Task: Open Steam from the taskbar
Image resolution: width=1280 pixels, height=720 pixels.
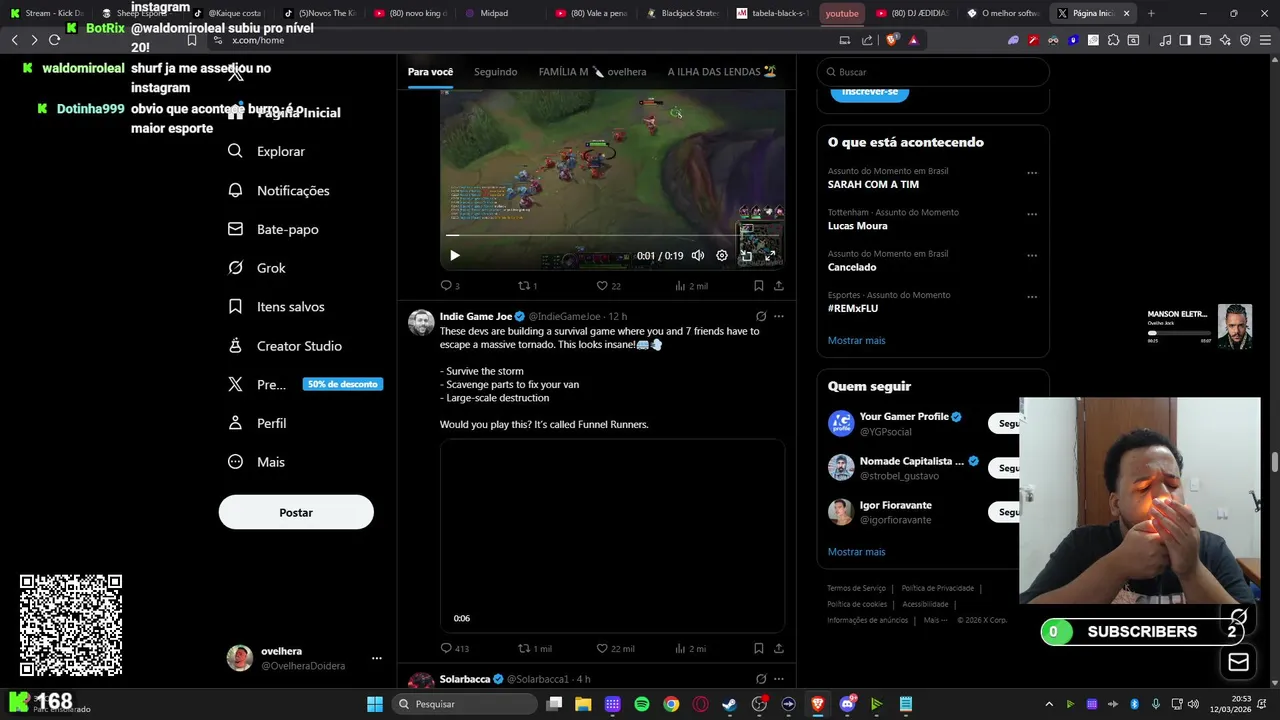Action: (730, 704)
